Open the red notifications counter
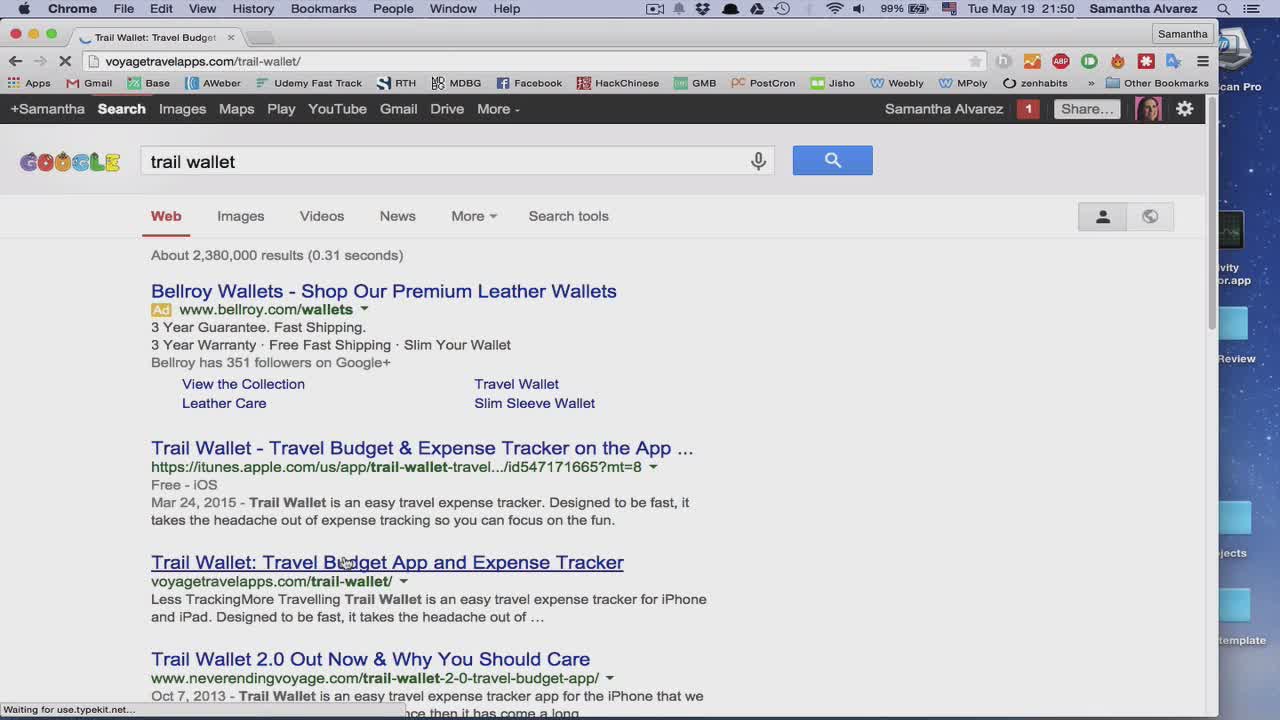This screenshot has width=1280, height=720. point(1028,109)
